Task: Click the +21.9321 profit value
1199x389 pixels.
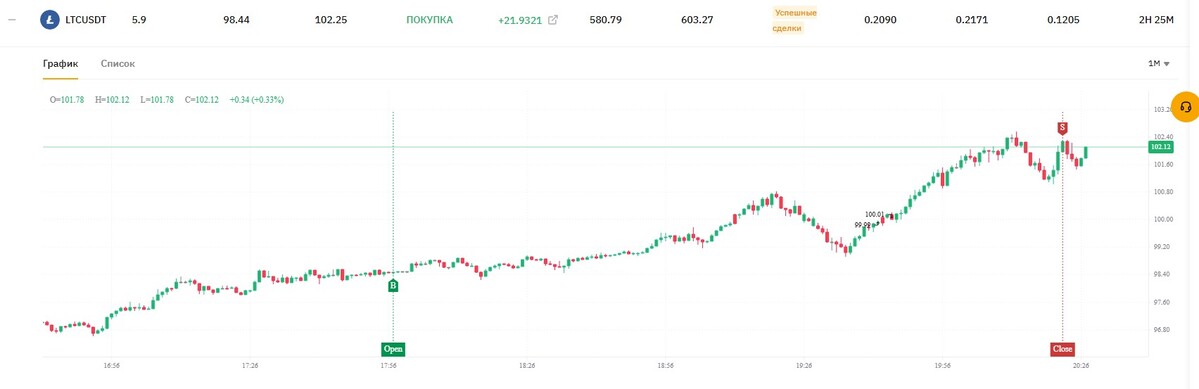Action: (x=520, y=21)
